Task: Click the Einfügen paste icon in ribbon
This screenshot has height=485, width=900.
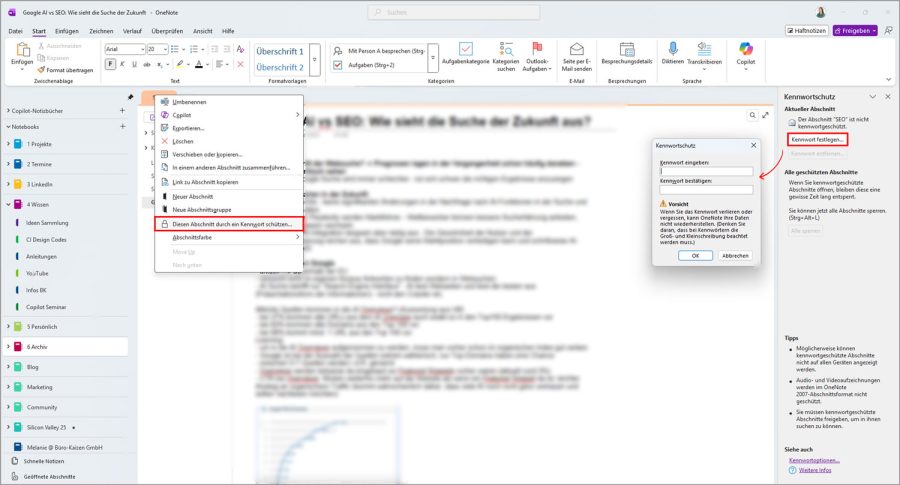Action: click(x=22, y=50)
